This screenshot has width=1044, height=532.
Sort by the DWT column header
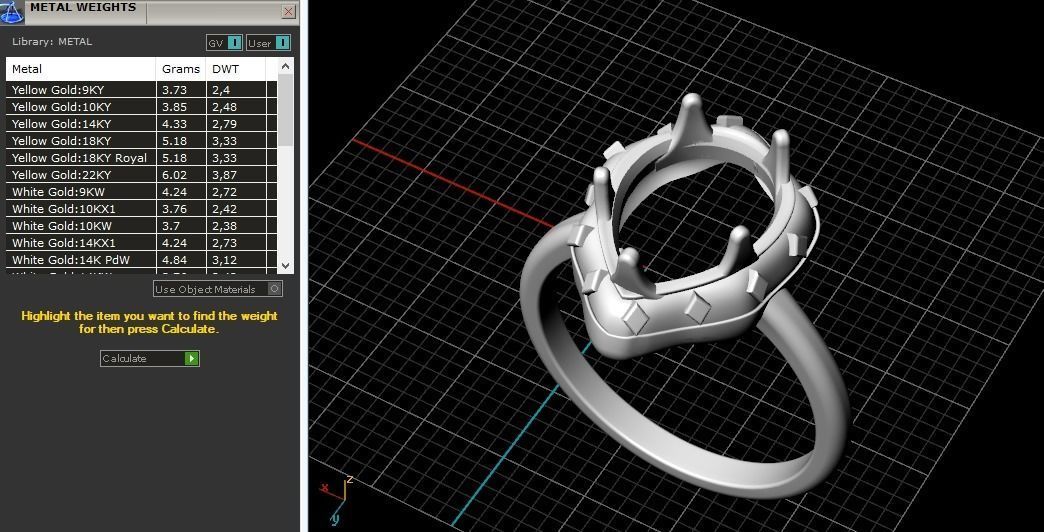click(x=236, y=69)
